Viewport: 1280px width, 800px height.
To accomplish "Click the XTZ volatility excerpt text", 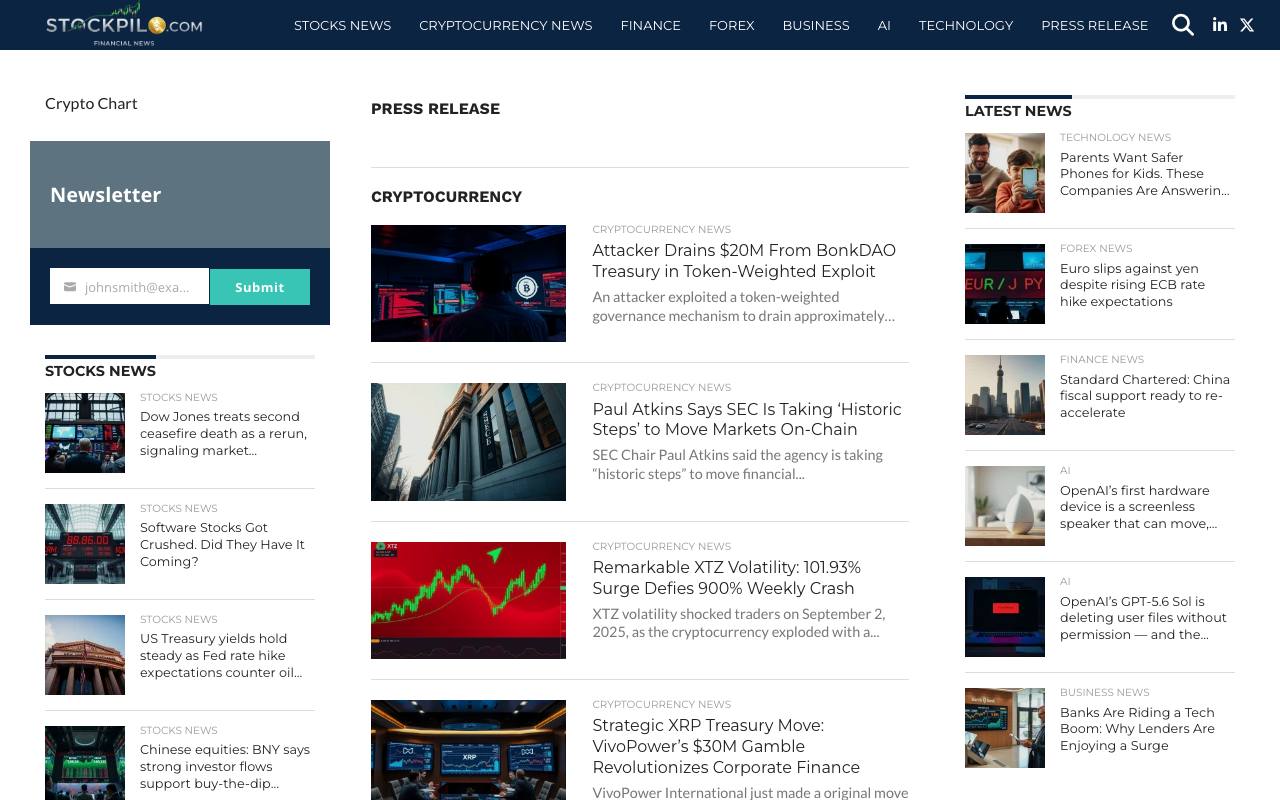I will pyautogui.click(x=738, y=623).
